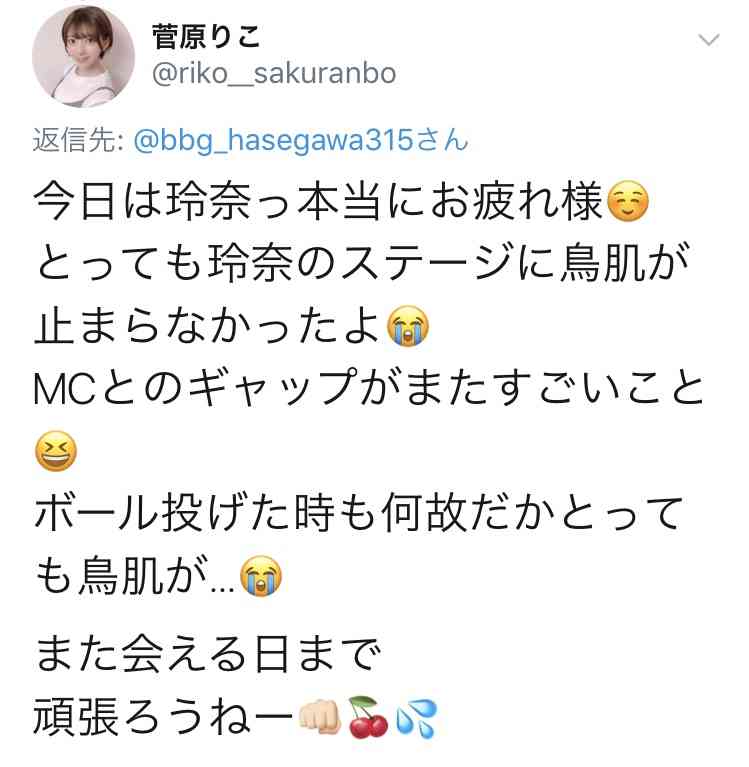This screenshot has height=767, width=749.
Task: Click the line MCとのギャップがまたすごいこと
Action: (x=368, y=389)
